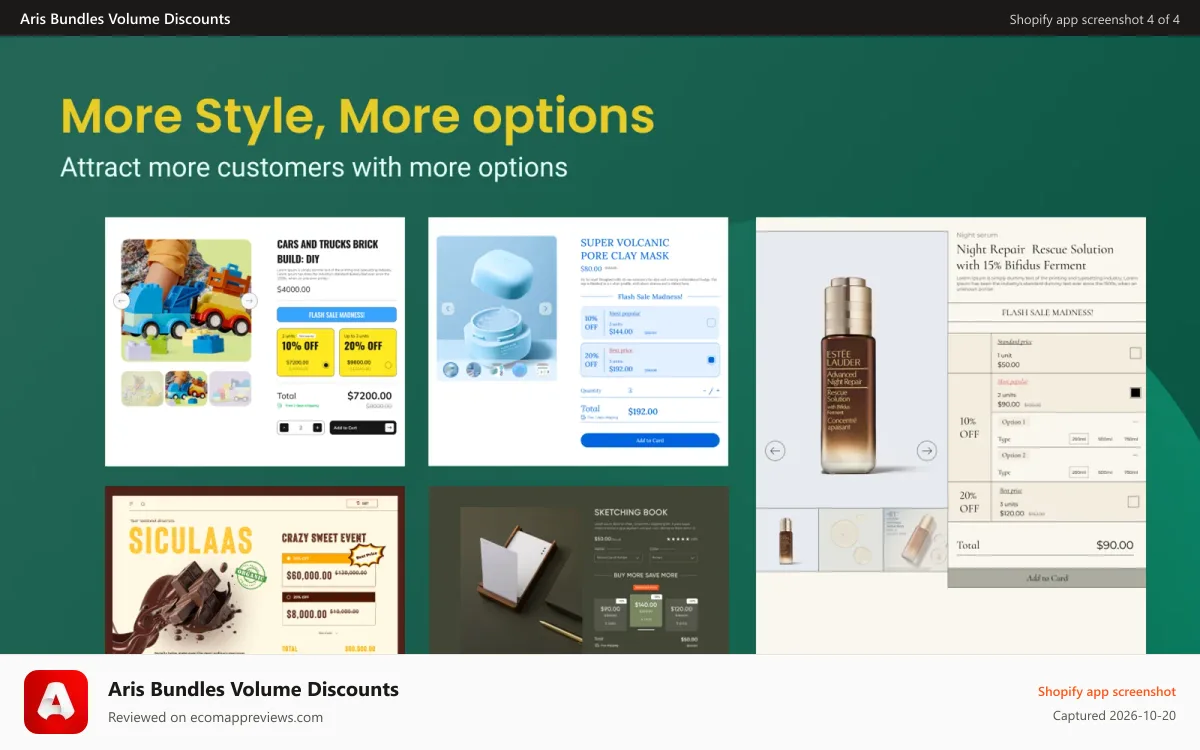
Task: Click the cart button in the Siculaas header
Action: (362, 503)
